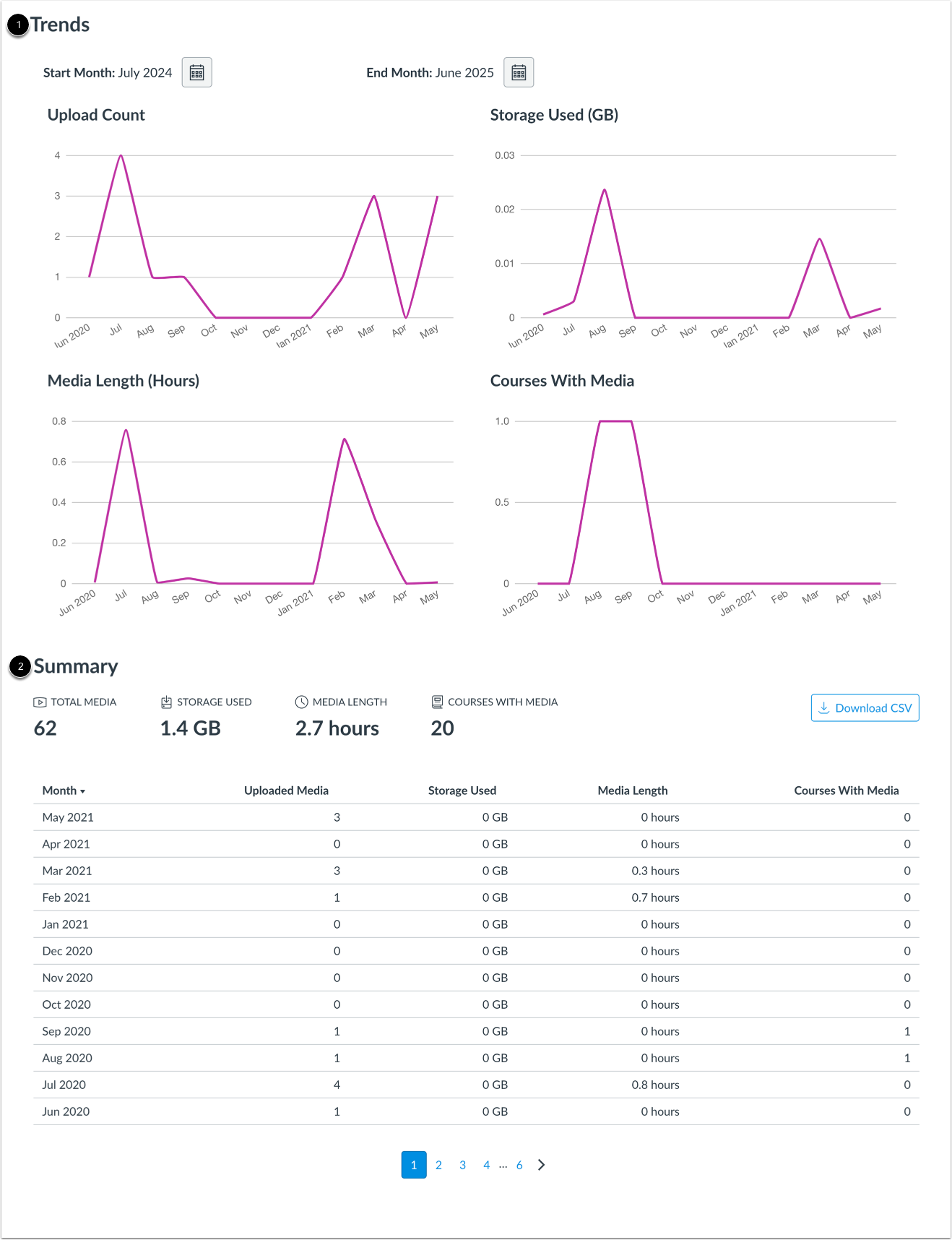Open the Start Month calendar picker
Screen dimensions: 952x1240
(196, 72)
